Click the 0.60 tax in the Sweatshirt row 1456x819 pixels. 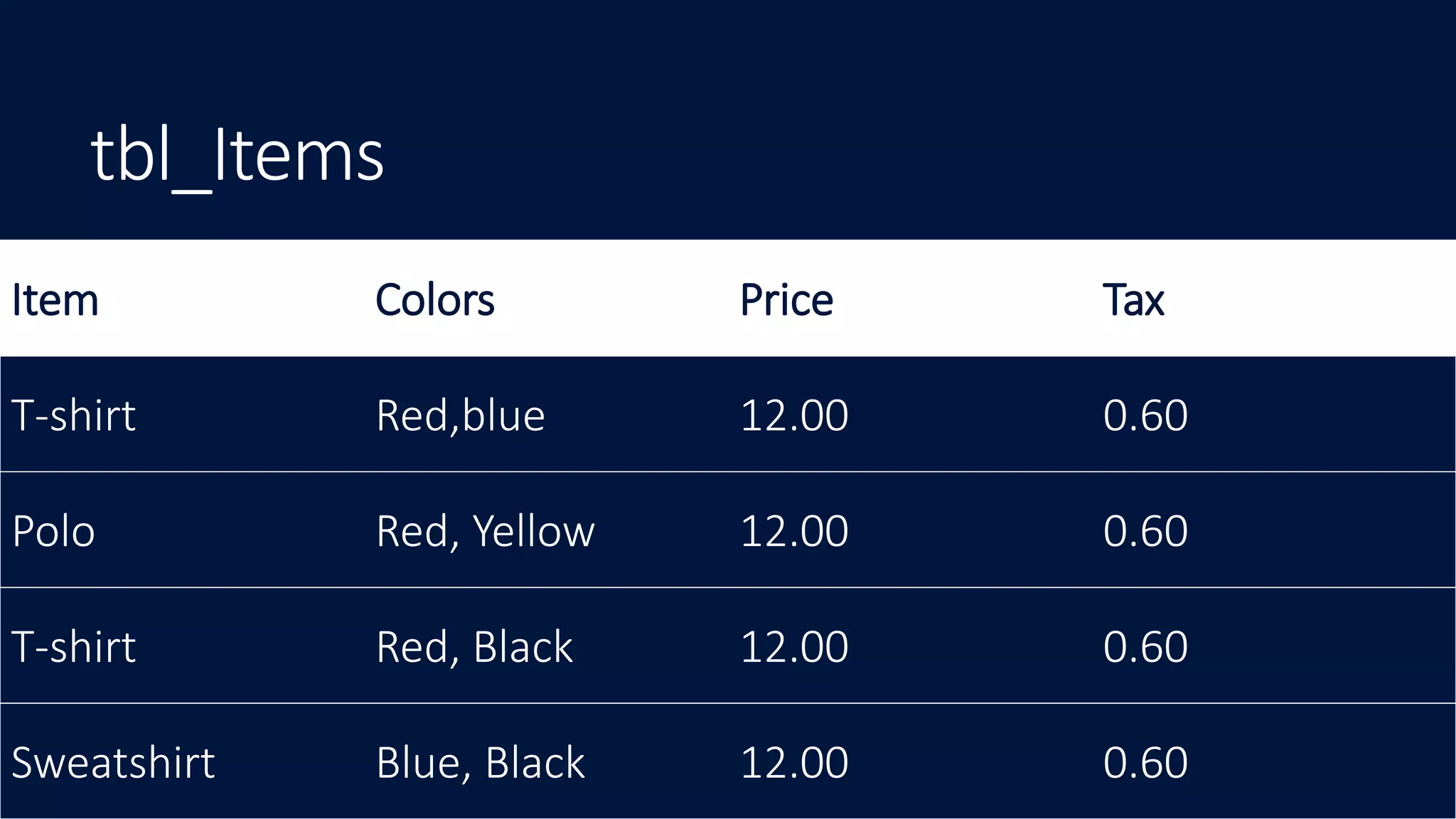(1145, 763)
